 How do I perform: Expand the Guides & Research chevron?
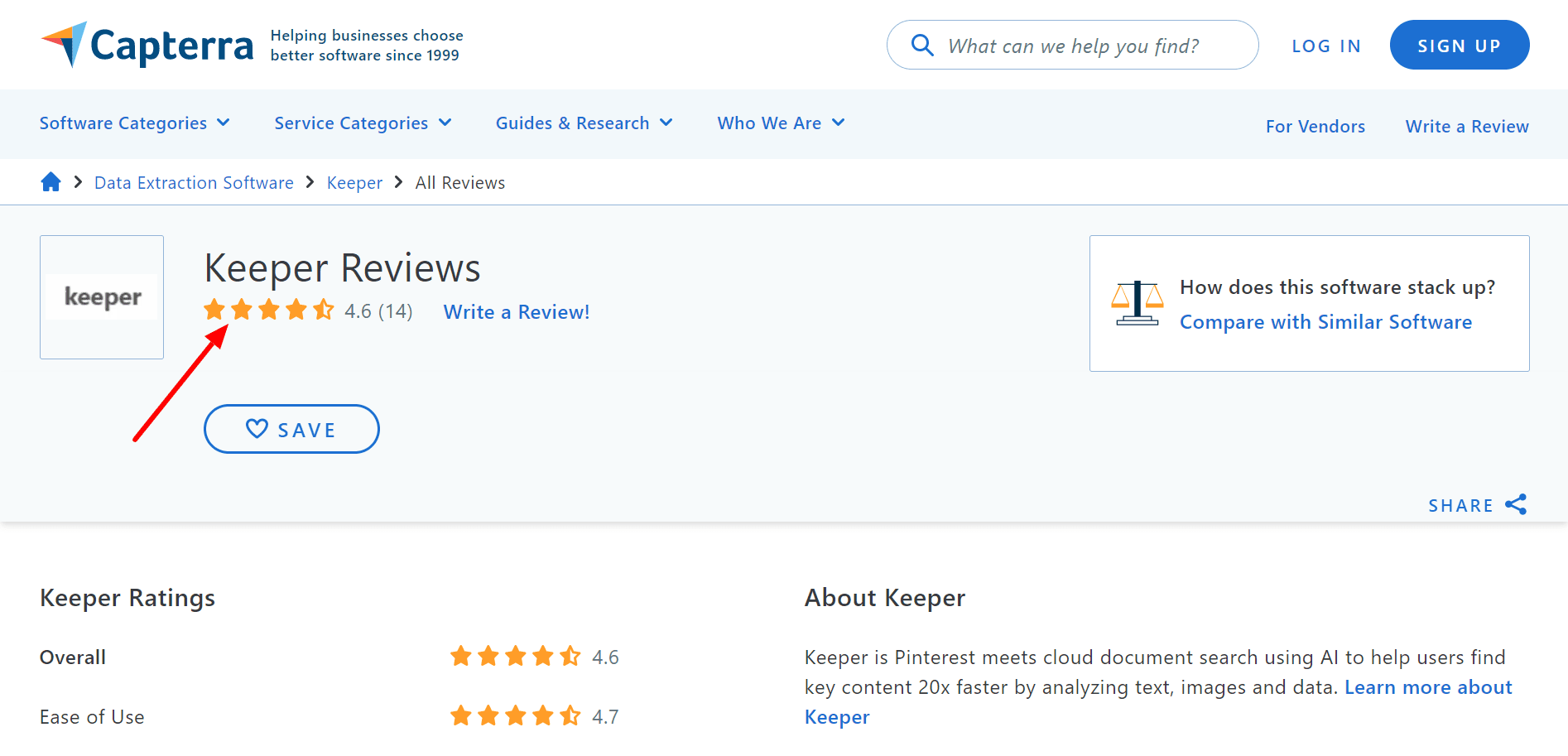pos(666,123)
